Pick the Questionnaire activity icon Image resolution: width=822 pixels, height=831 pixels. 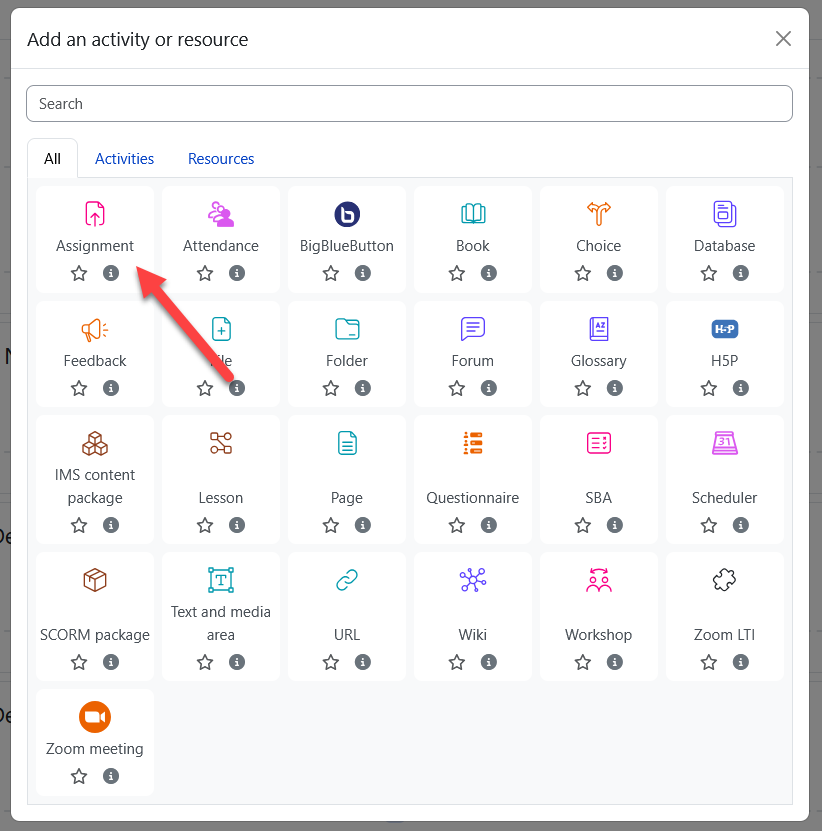click(473, 443)
